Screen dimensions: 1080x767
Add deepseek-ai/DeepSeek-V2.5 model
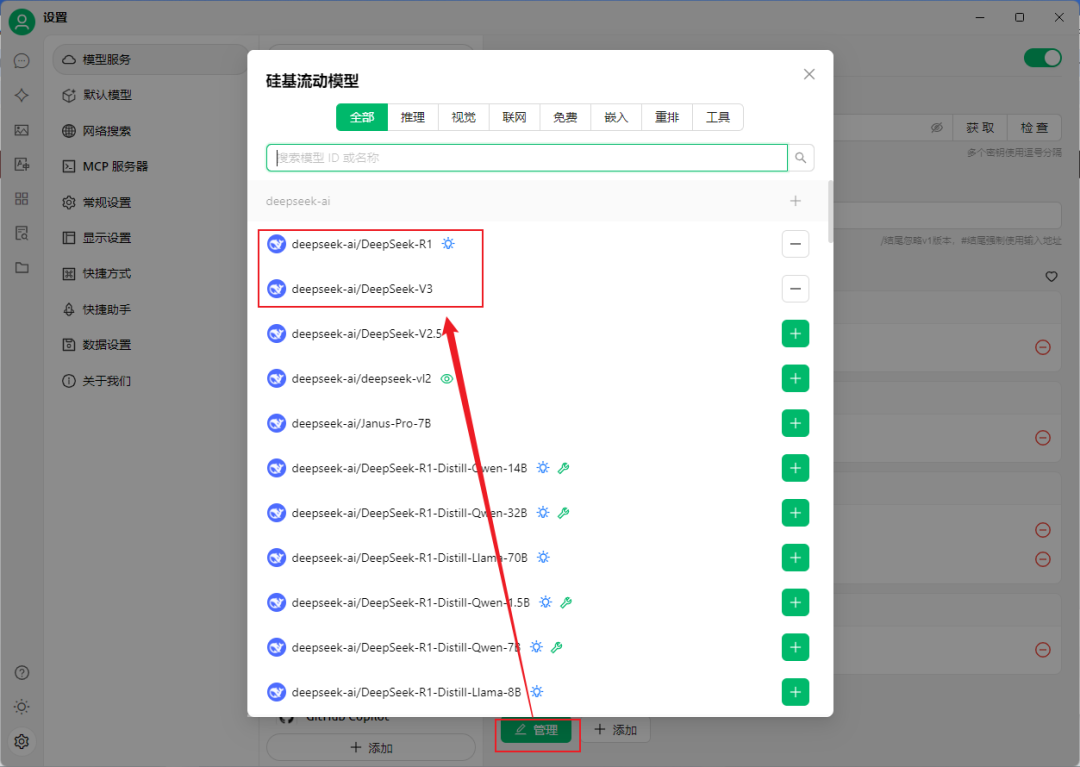[796, 334]
